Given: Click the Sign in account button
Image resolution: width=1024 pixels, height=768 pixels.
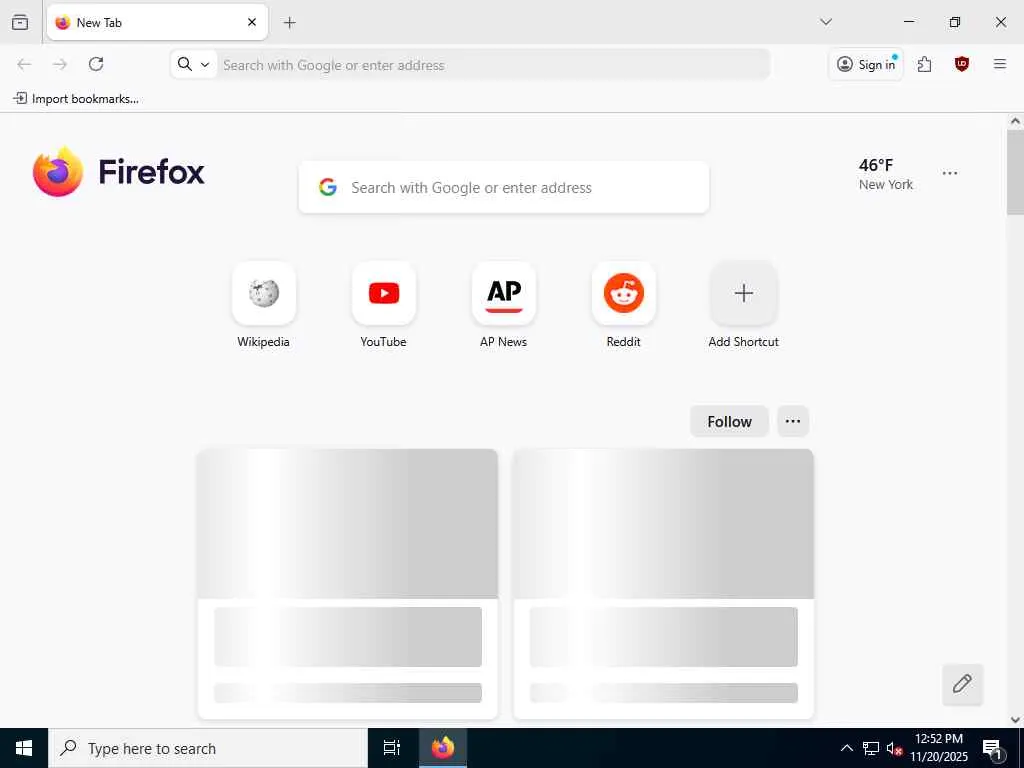Looking at the screenshot, I should [866, 64].
